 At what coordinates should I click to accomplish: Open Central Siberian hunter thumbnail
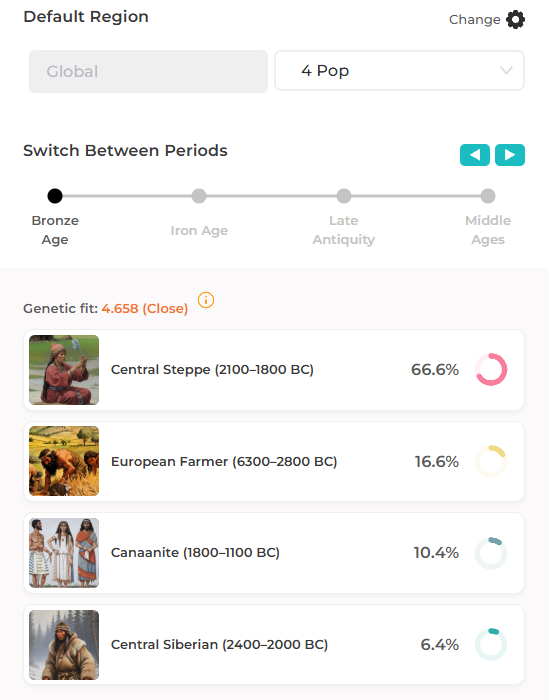(64, 645)
